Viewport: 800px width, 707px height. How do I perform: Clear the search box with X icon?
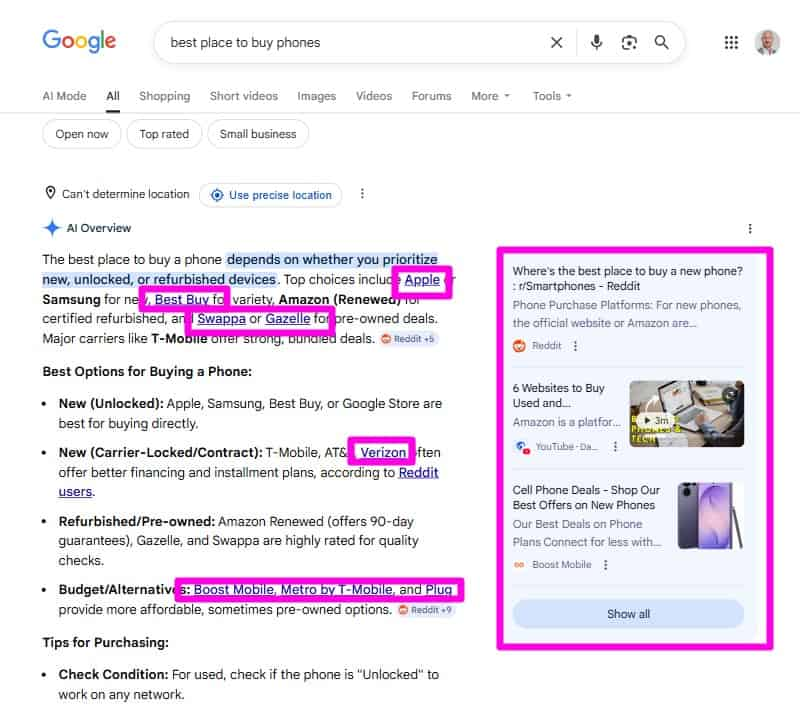point(557,42)
